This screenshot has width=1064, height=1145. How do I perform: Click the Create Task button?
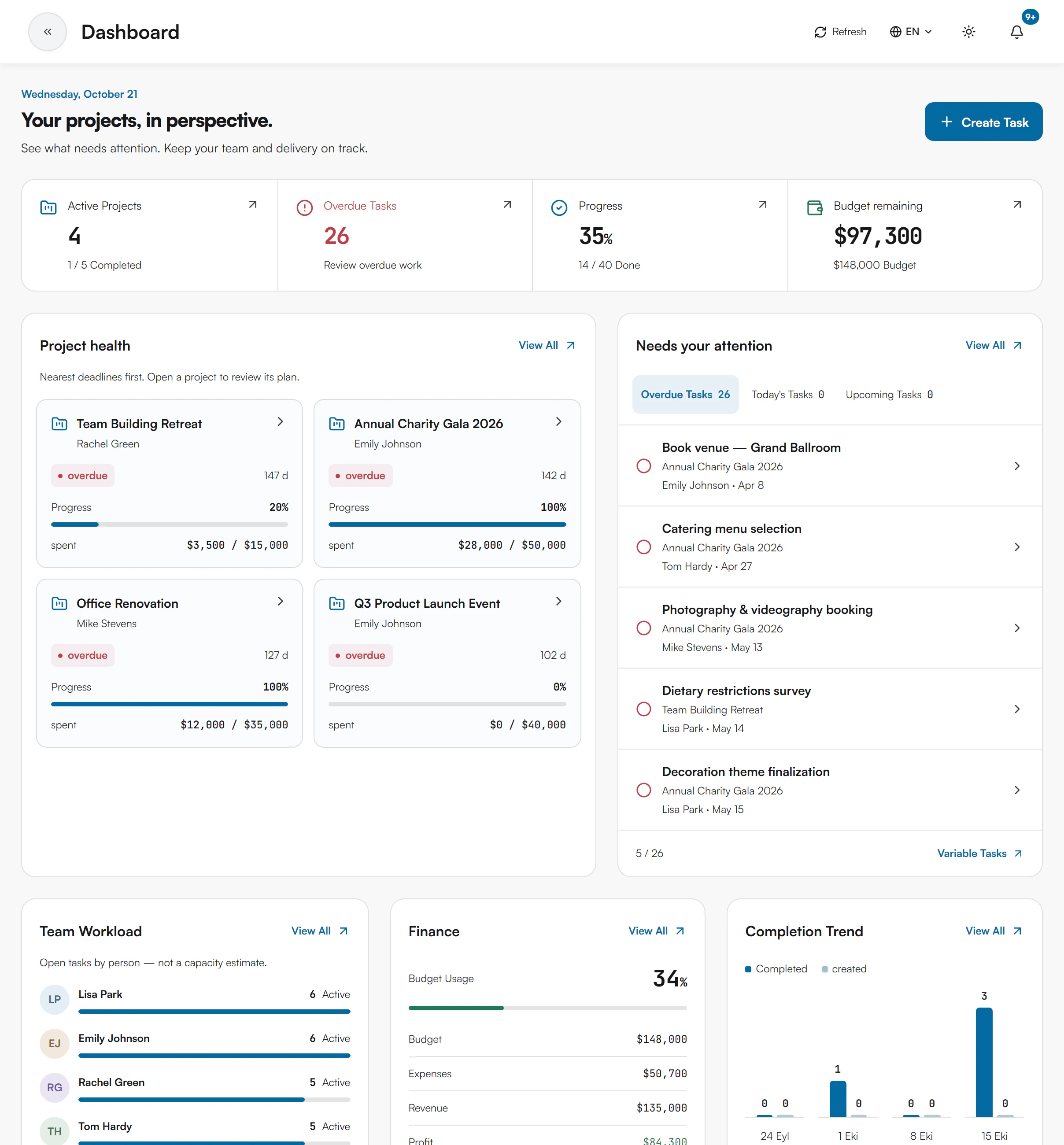coord(983,122)
